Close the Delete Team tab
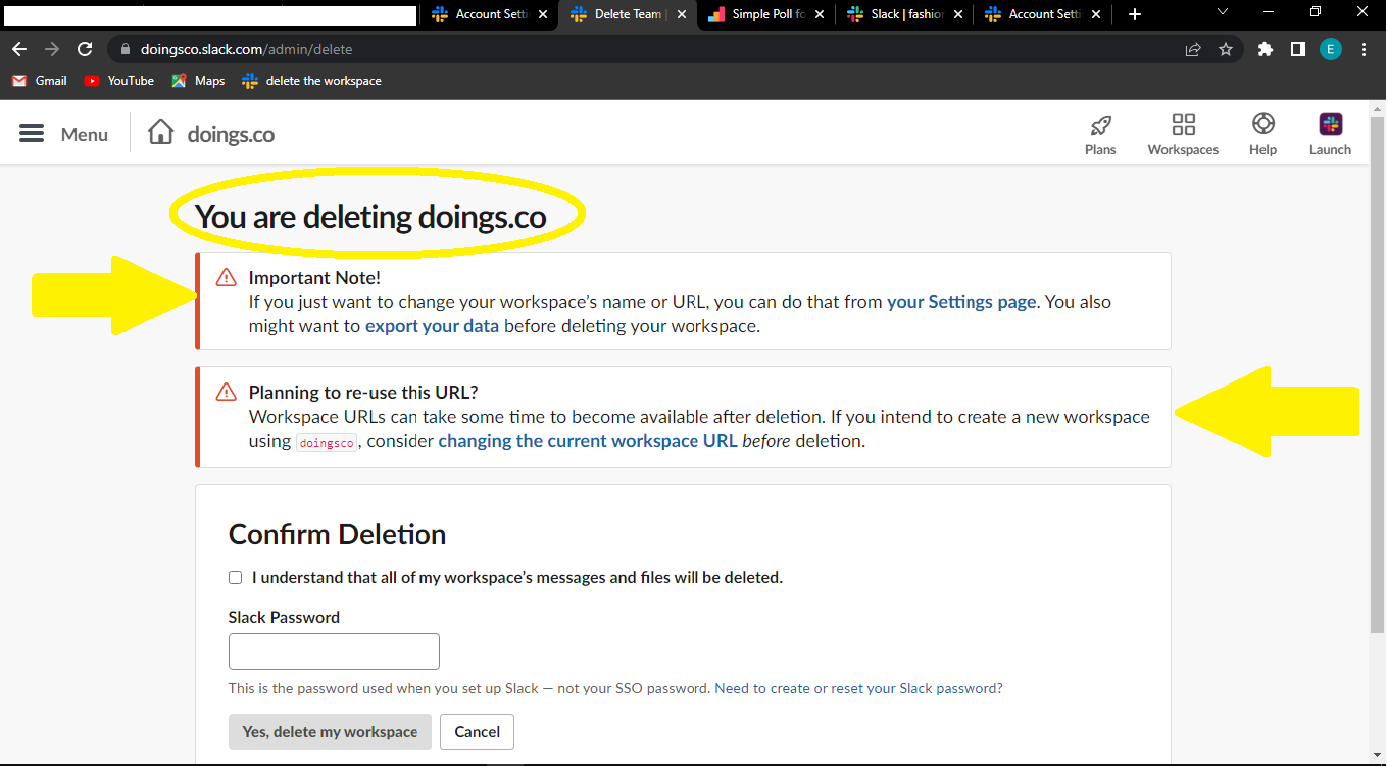1388x768 pixels. coord(681,14)
